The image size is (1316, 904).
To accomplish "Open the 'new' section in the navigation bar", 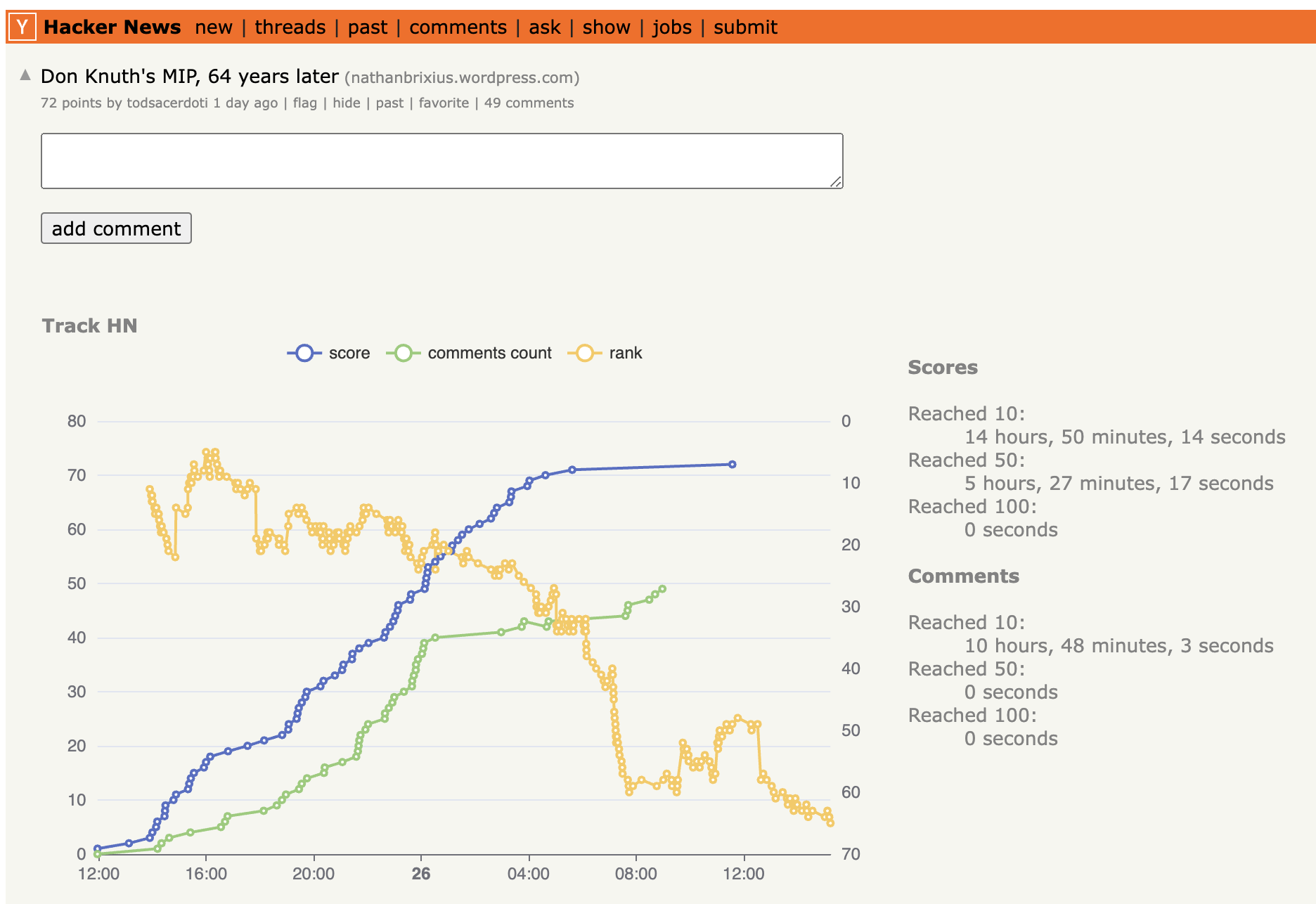I will (x=214, y=27).
